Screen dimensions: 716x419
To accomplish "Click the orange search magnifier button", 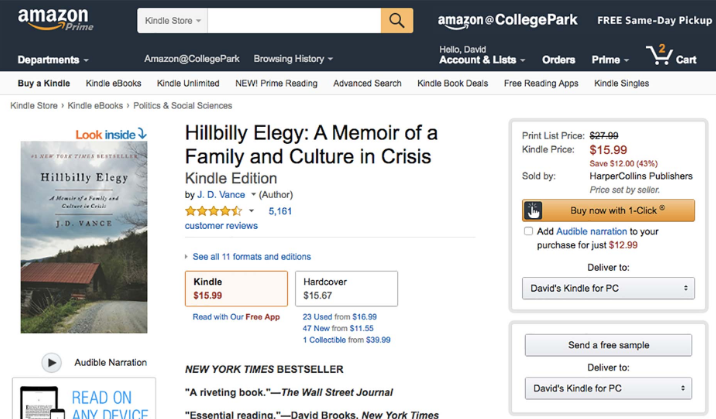I will coord(396,20).
